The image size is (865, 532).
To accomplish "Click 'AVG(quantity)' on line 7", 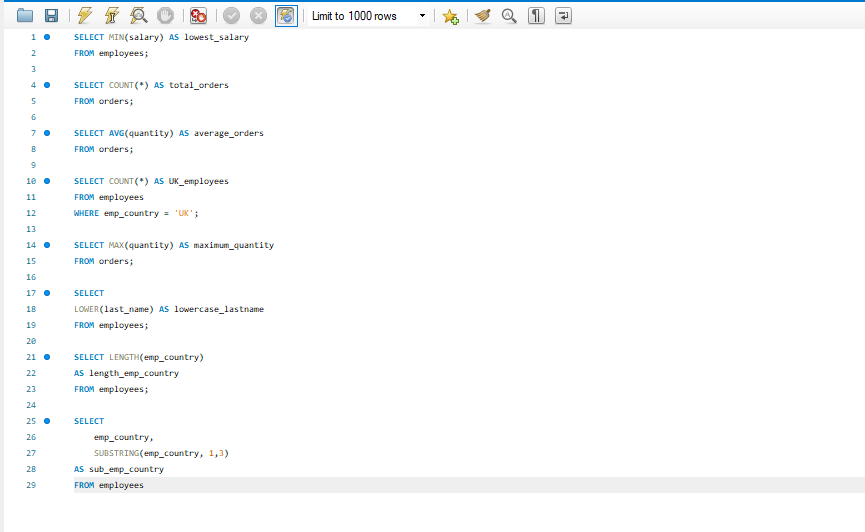I will (x=141, y=133).
